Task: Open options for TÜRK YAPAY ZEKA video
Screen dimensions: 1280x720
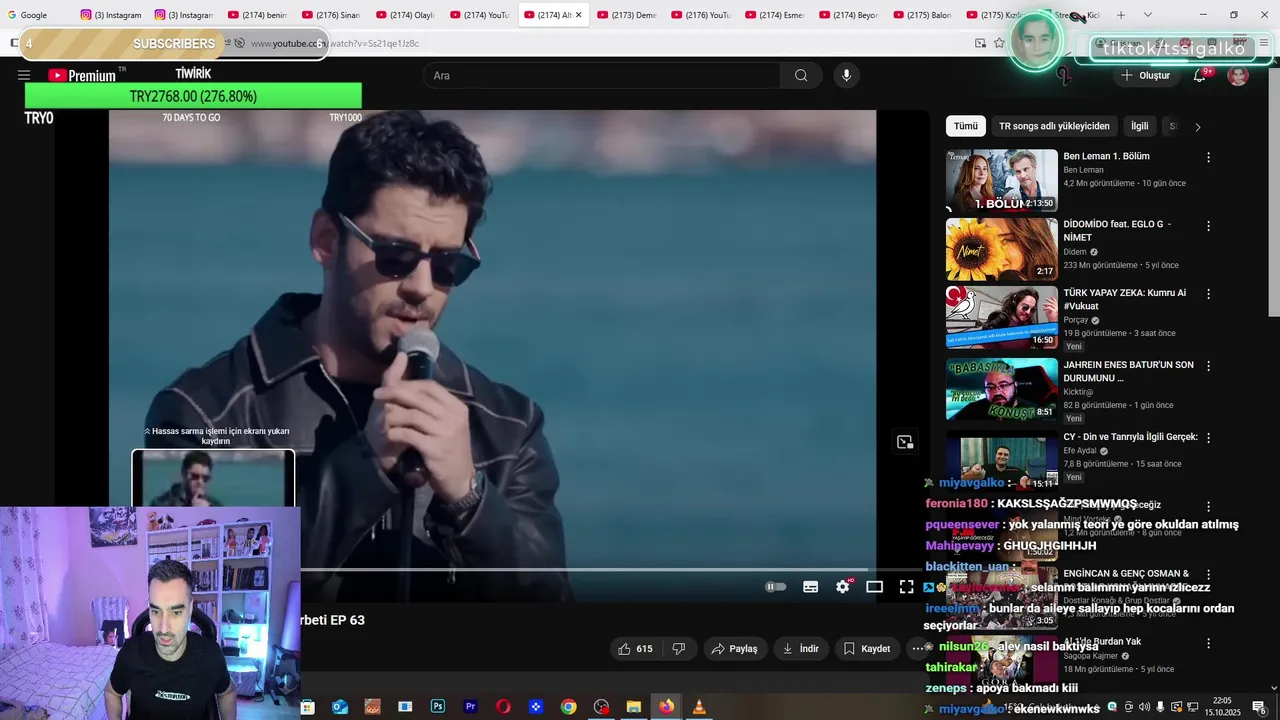Action: (1208, 295)
